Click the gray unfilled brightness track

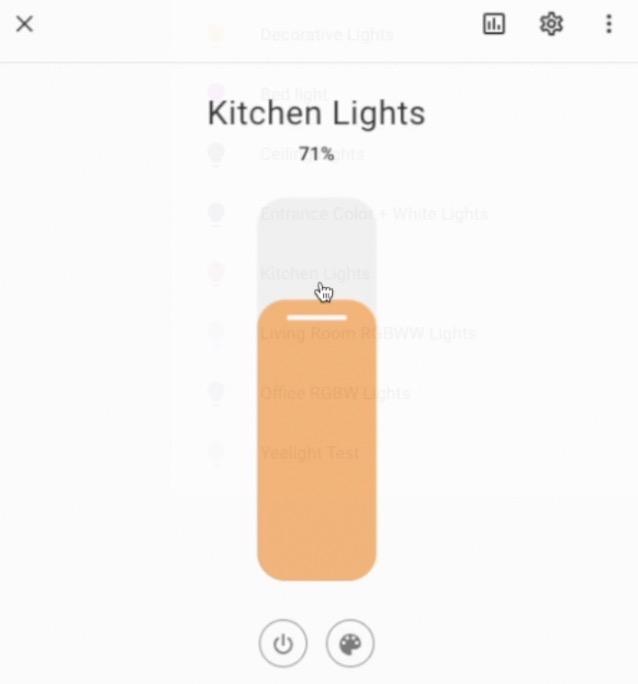317,249
